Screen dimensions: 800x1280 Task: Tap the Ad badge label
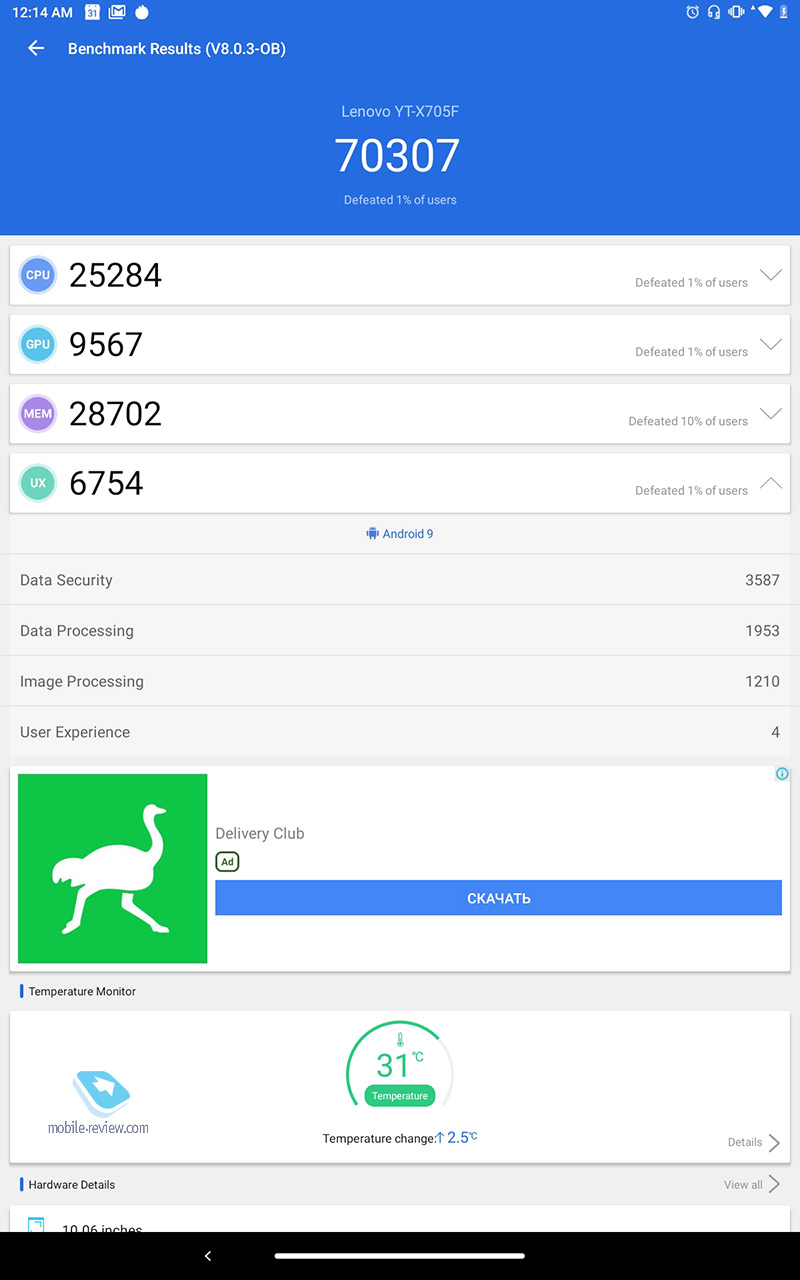click(227, 861)
